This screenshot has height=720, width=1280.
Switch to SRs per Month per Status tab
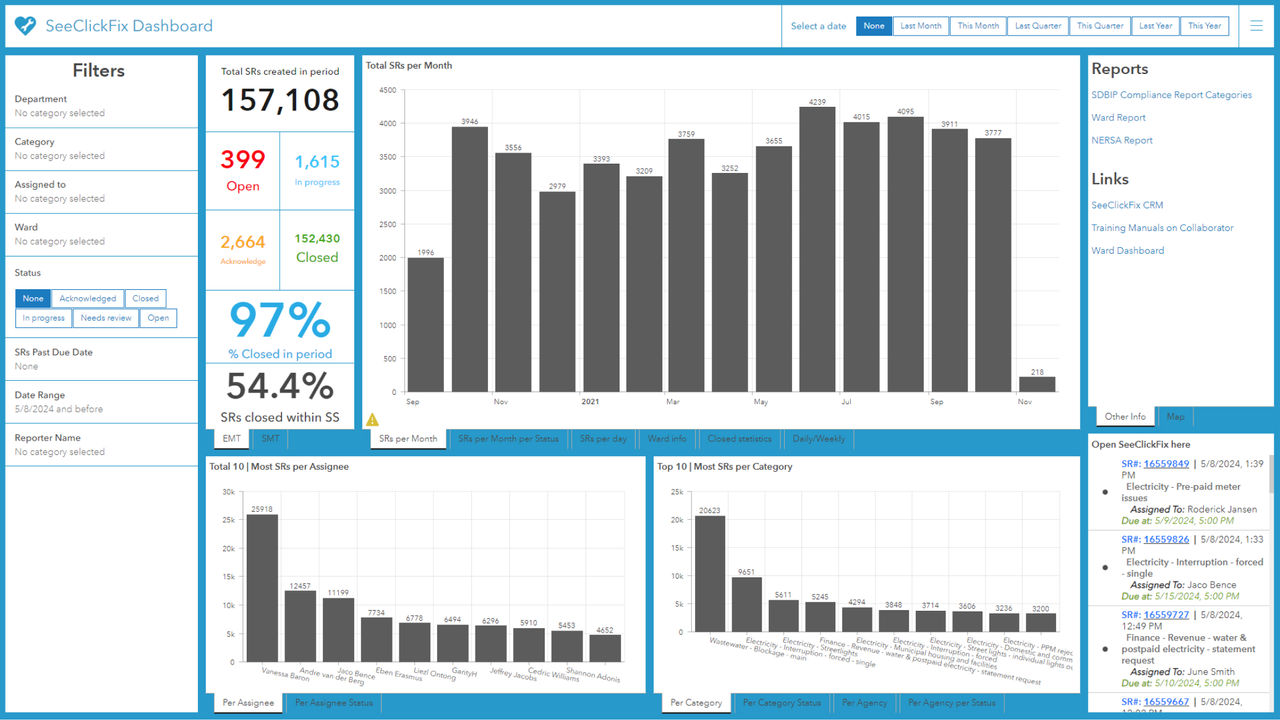pyautogui.click(x=508, y=438)
